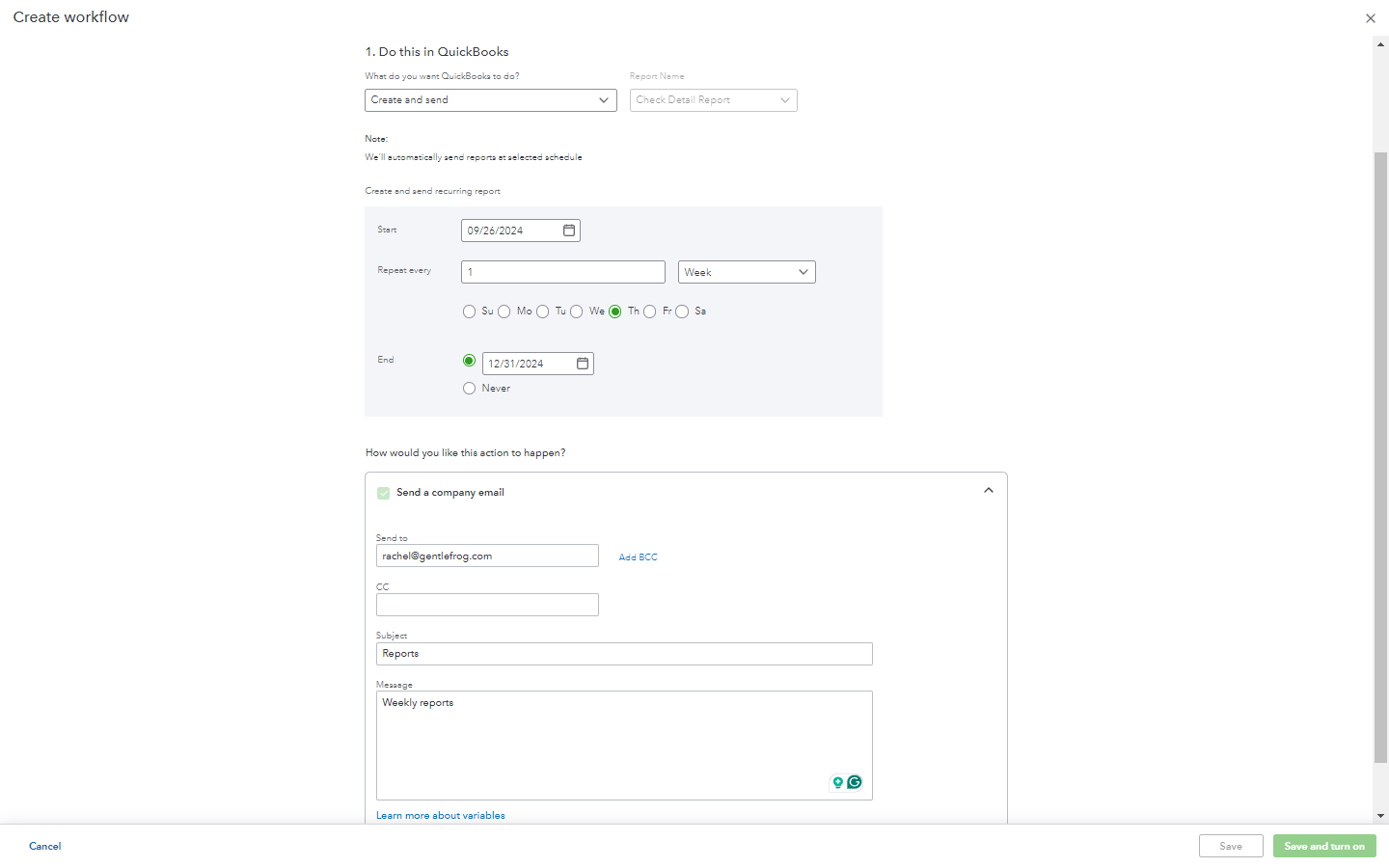This screenshot has width=1389, height=868.
Task: Click the 'How would you like this action to happen?' text
Action: point(466,452)
